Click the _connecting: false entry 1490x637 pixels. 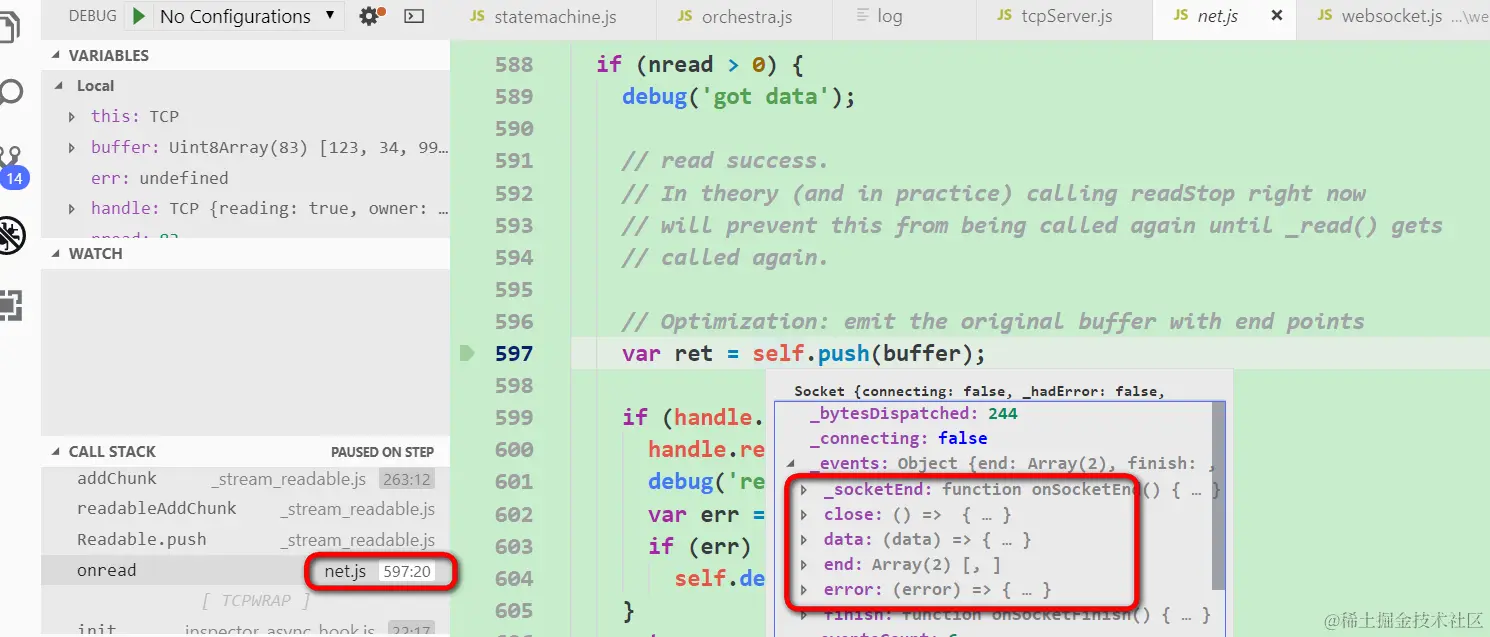coord(898,439)
